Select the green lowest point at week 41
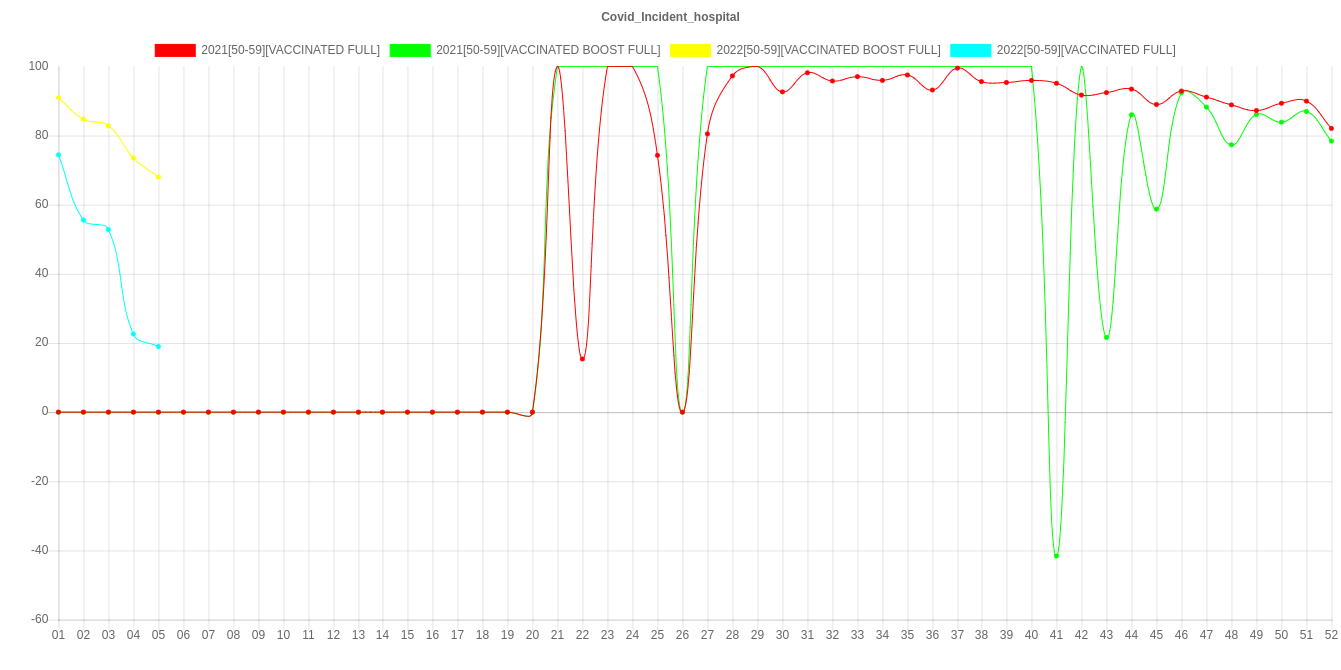 (1056, 556)
